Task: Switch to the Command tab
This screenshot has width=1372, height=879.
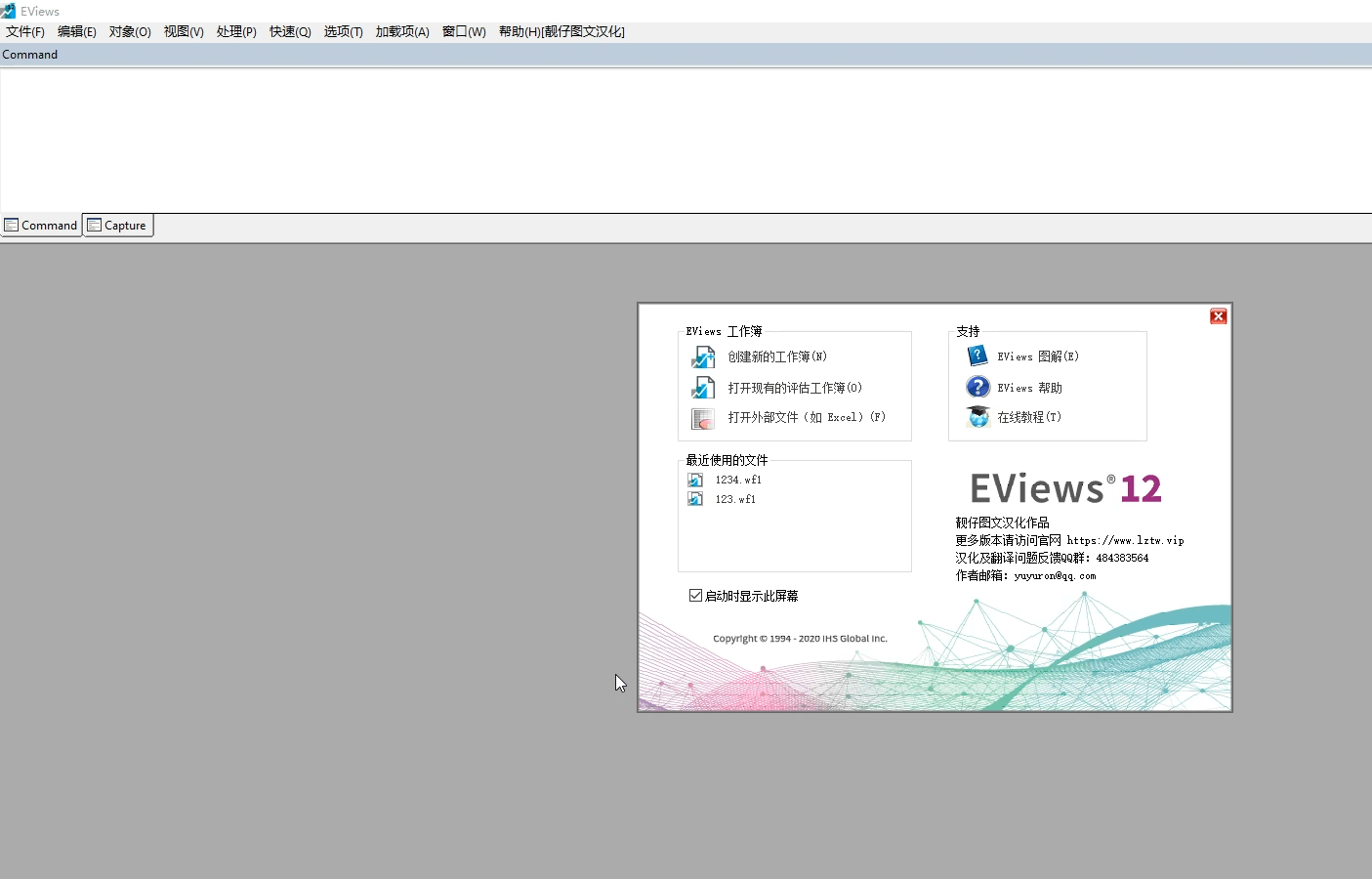Action: tap(41, 226)
